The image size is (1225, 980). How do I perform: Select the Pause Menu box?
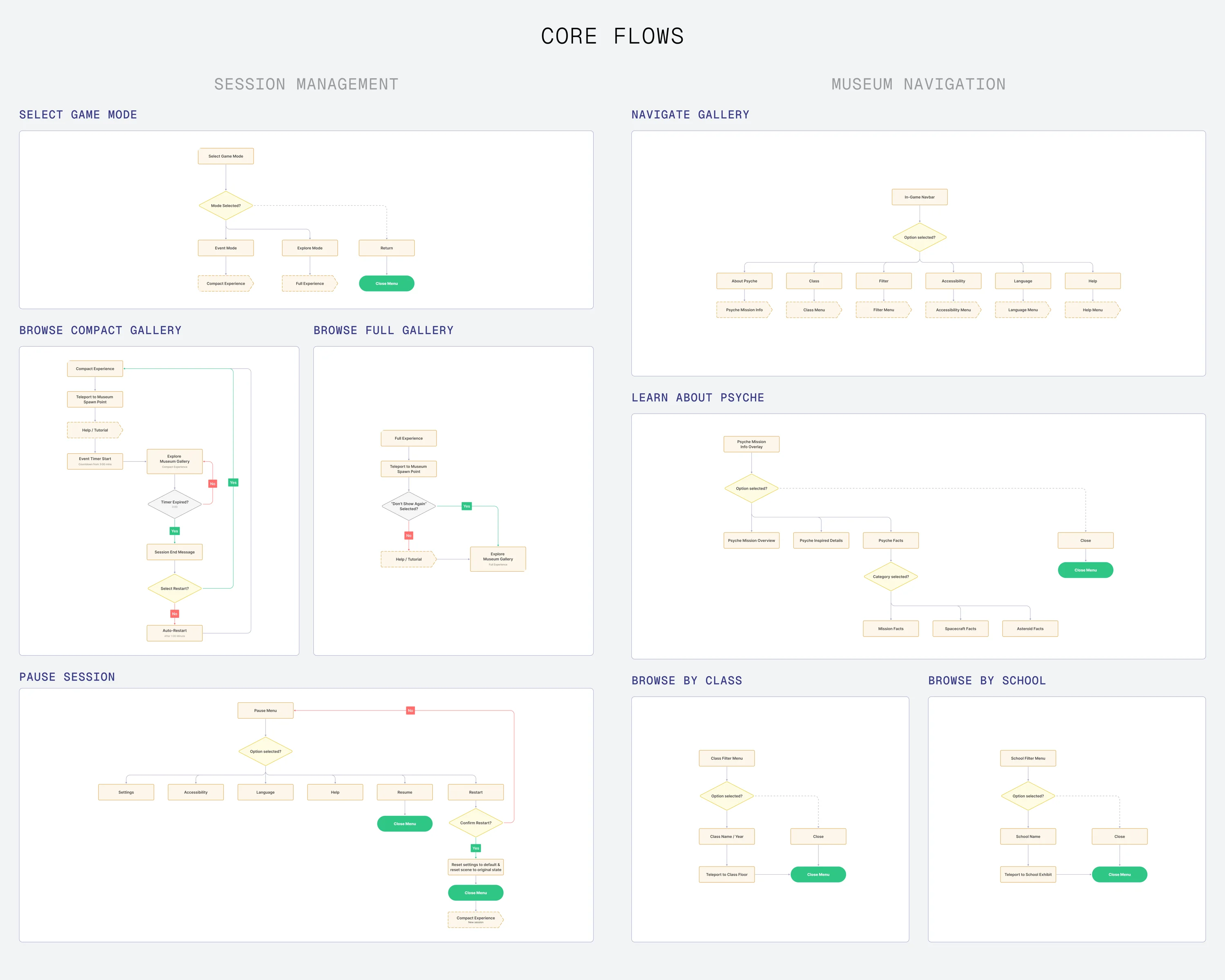coord(265,711)
